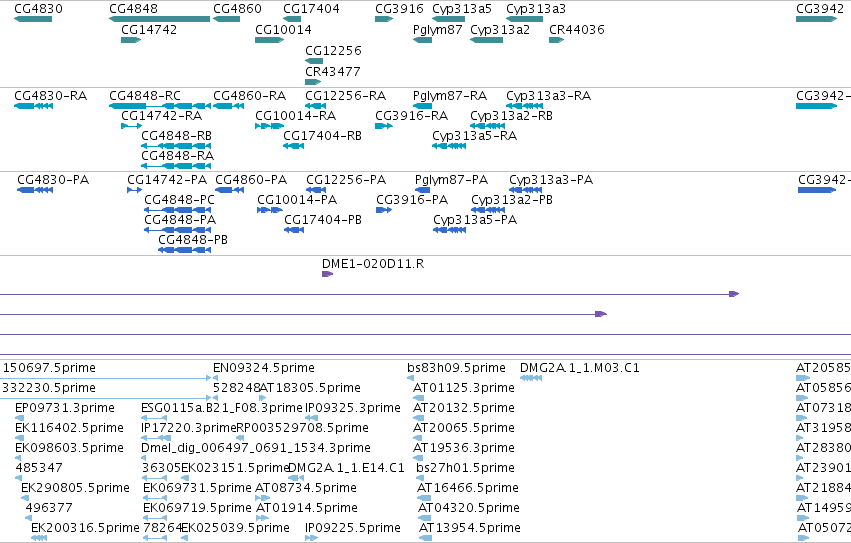851x543 pixels.
Task: Select the CG12256-PA protein label
Action: point(346,180)
